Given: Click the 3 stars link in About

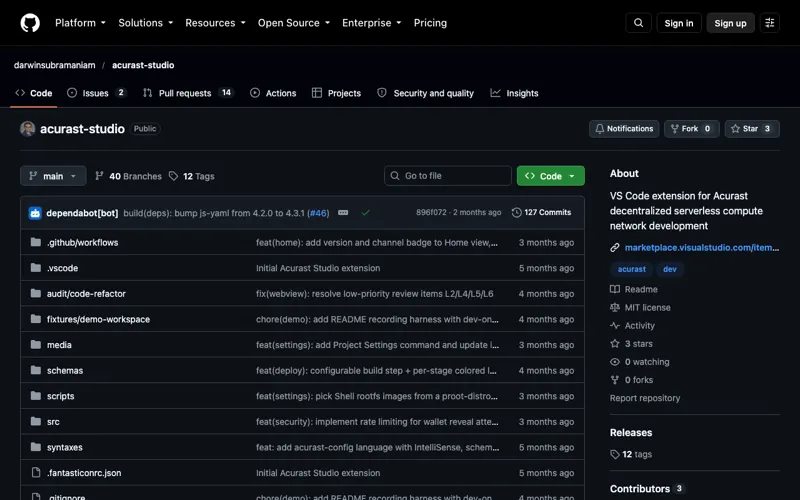Looking at the screenshot, I should (632, 344).
